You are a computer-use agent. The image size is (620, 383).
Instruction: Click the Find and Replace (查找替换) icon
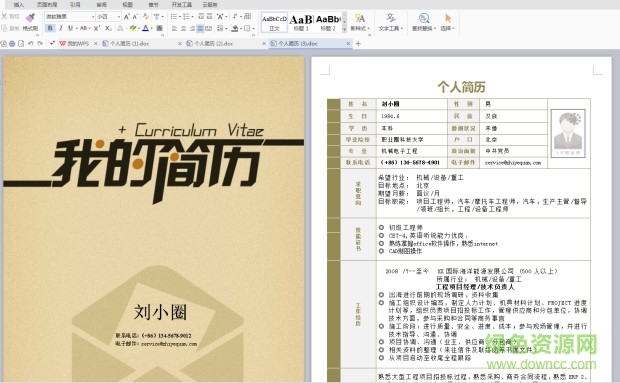tap(424, 18)
